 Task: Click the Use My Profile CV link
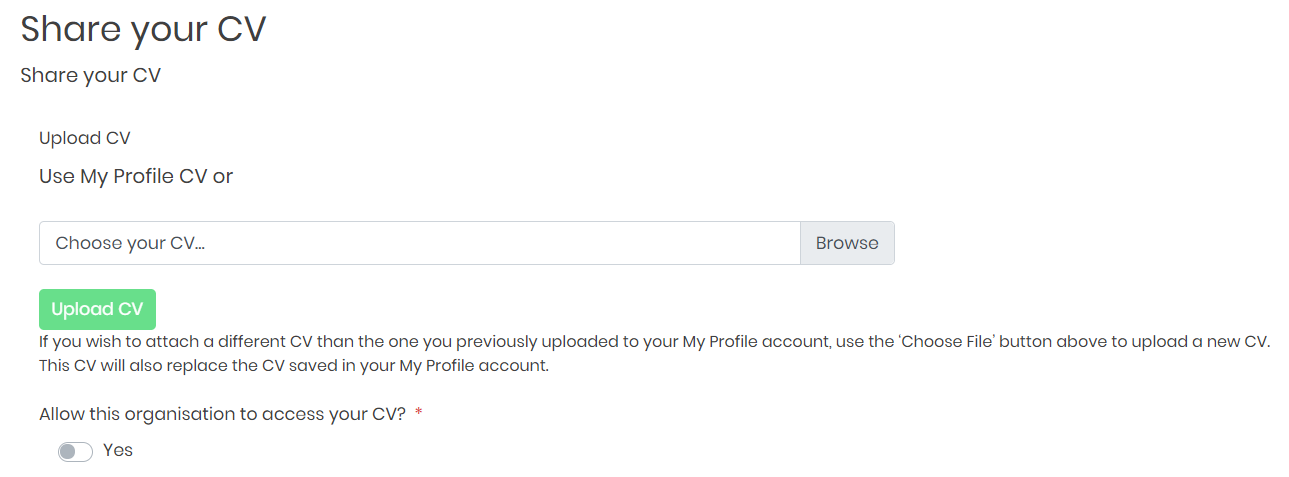(123, 177)
